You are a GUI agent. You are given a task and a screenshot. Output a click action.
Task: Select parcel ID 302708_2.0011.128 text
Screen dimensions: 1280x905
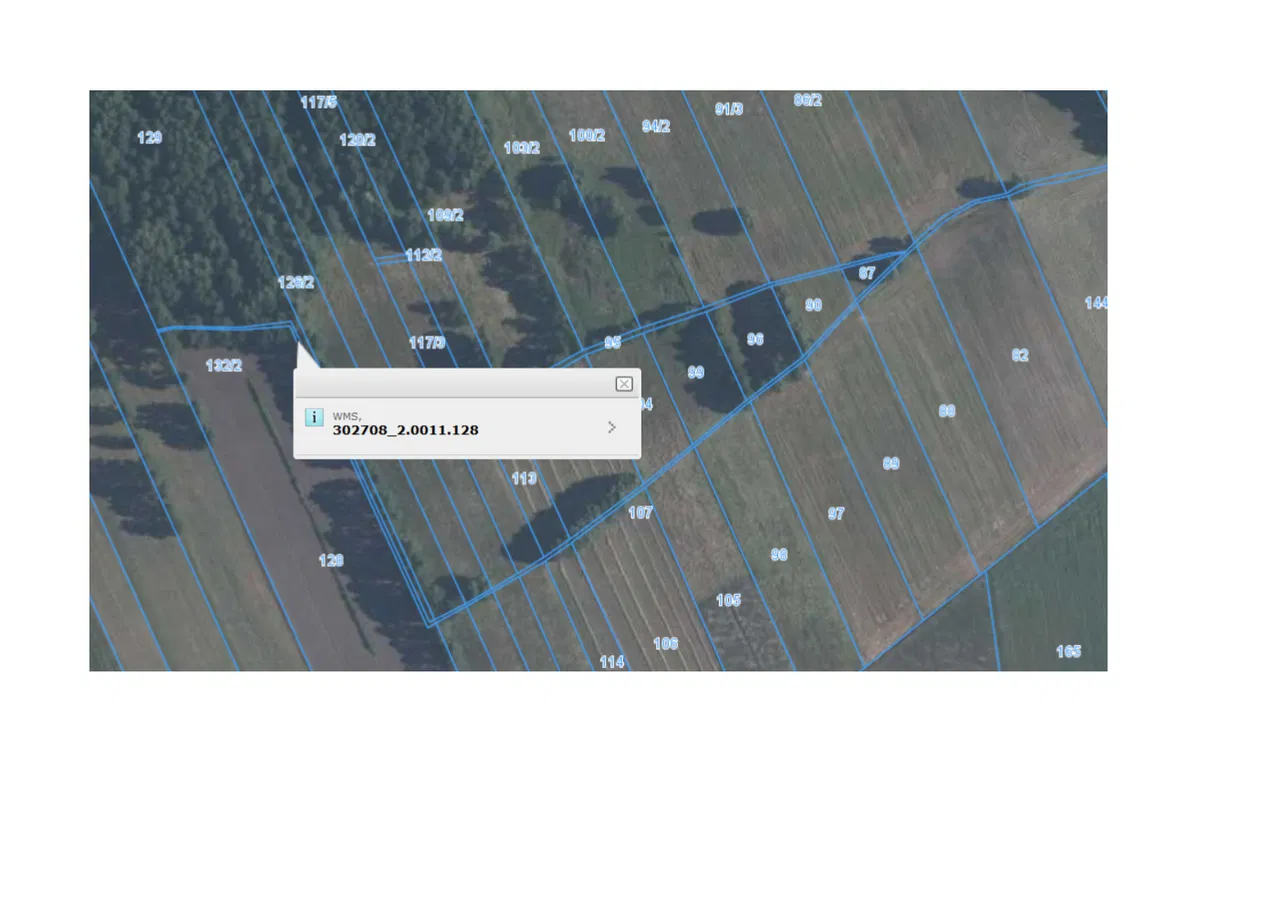pyautogui.click(x=405, y=430)
